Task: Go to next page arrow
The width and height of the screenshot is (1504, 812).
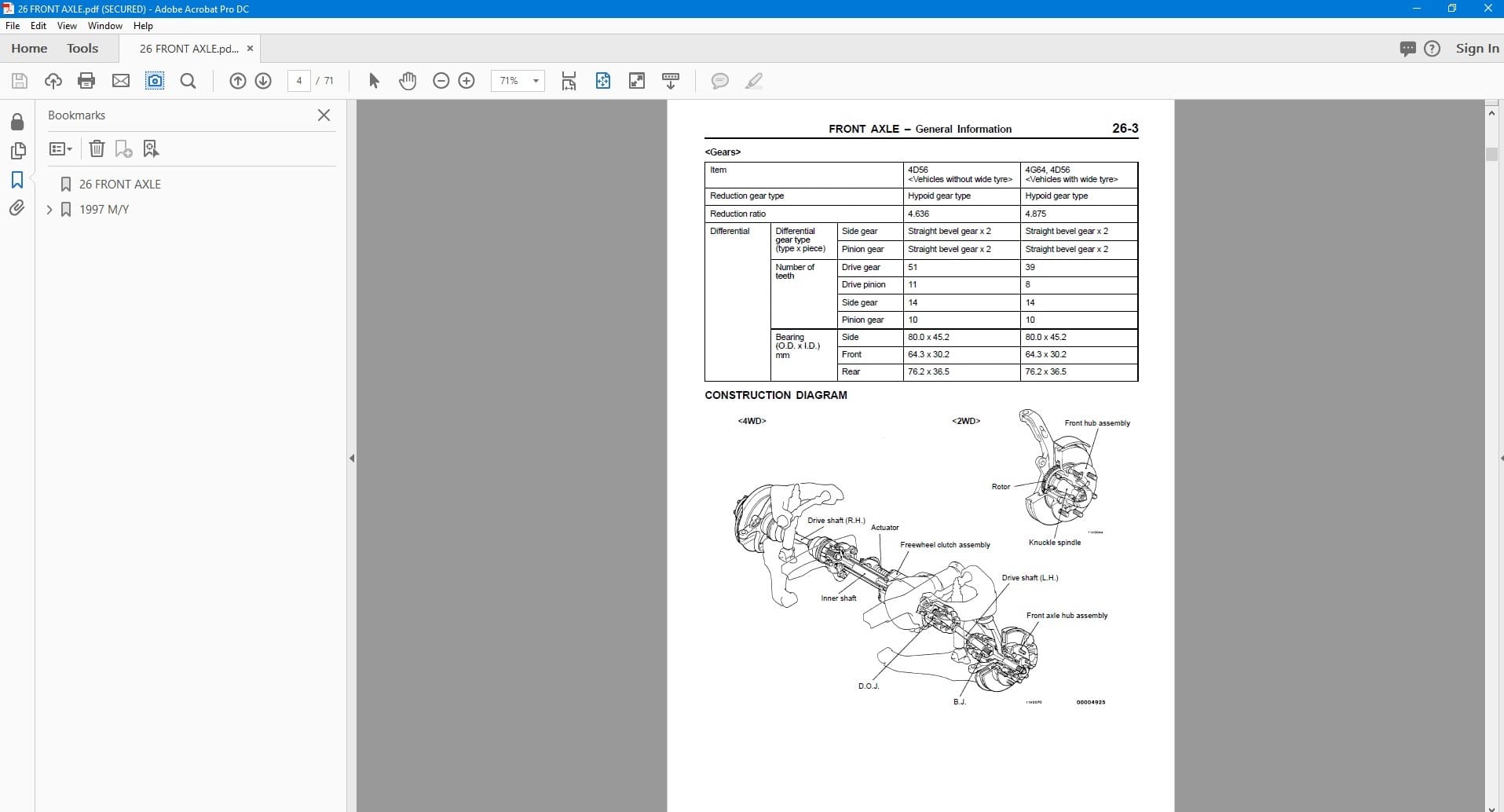Action: pos(263,81)
